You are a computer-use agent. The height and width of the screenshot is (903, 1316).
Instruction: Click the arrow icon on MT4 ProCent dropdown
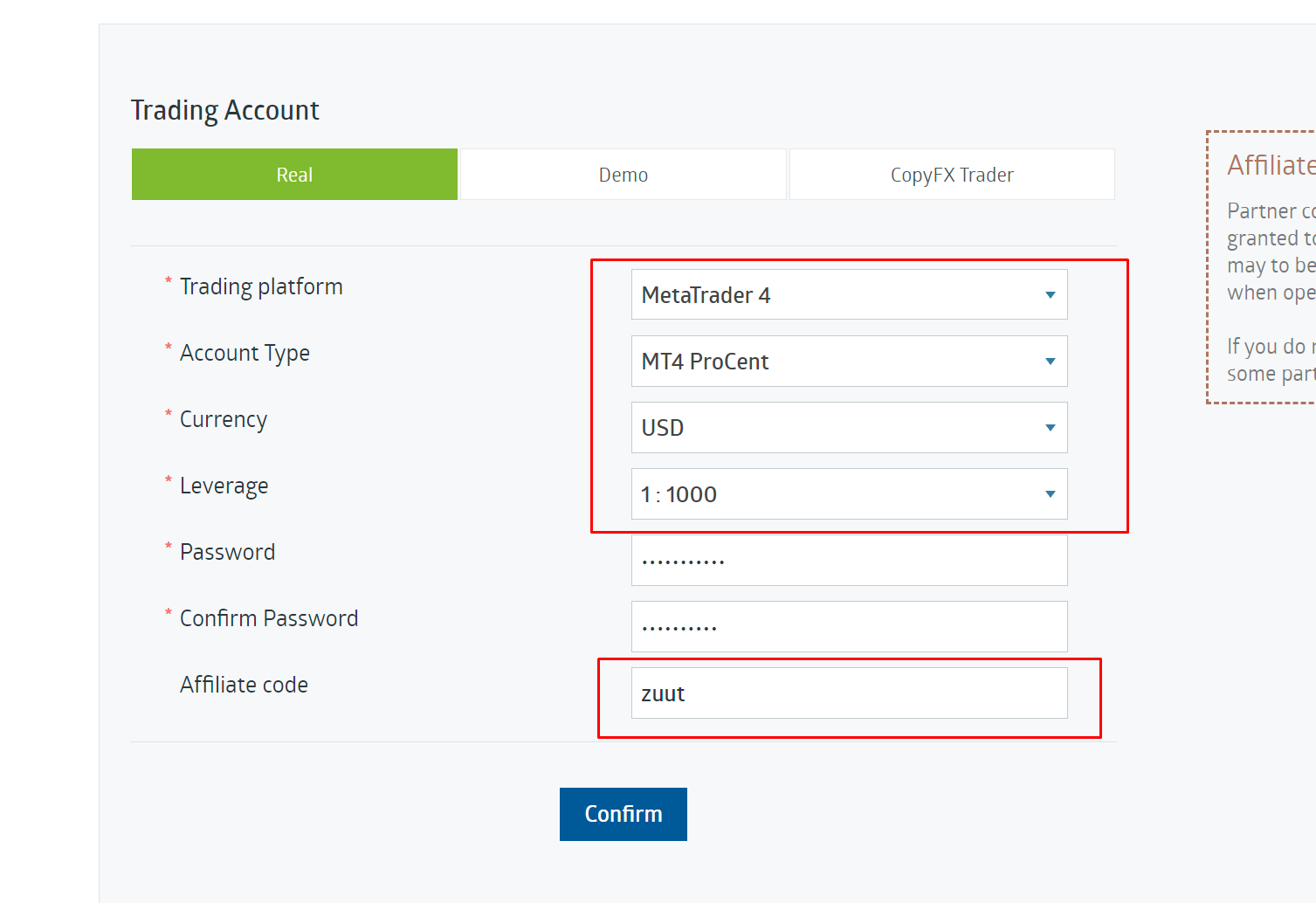(1050, 362)
